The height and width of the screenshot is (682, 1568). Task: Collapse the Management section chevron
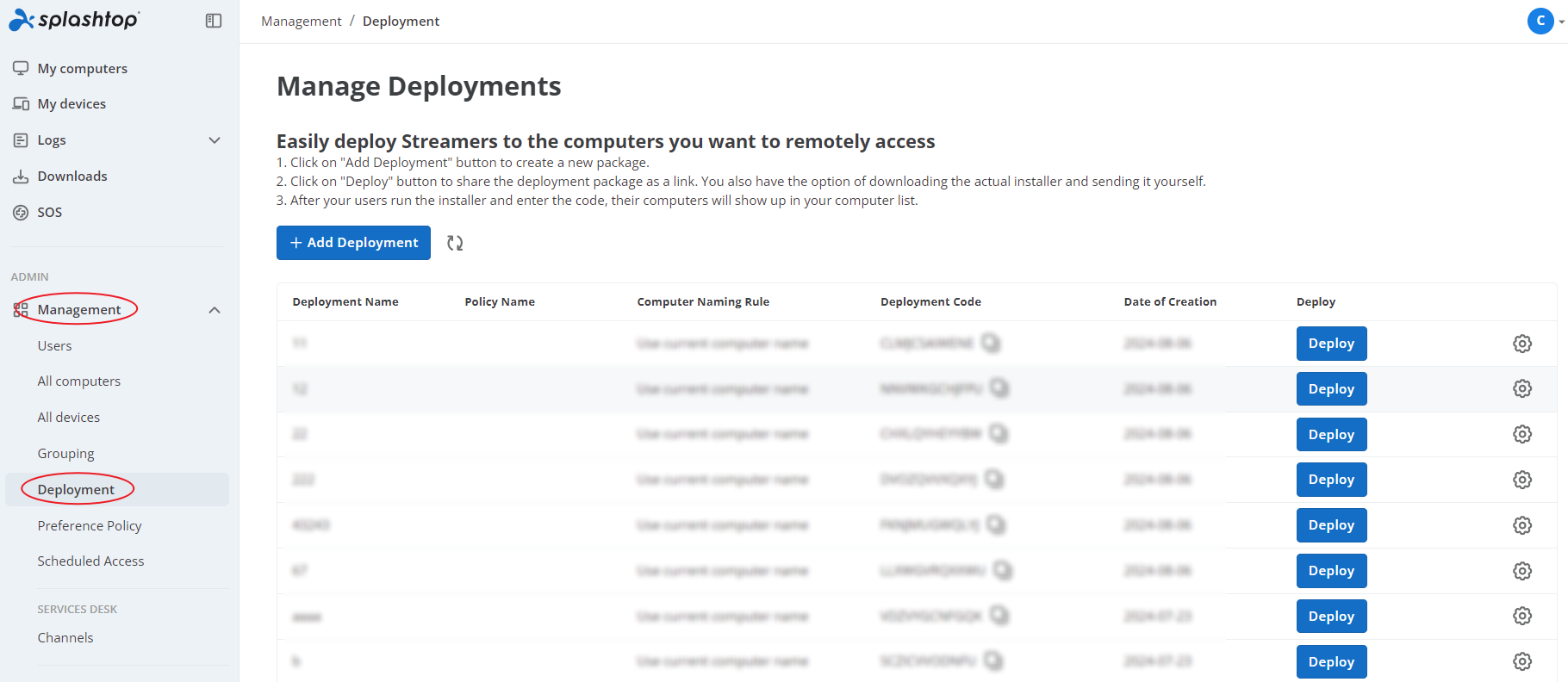(x=215, y=310)
